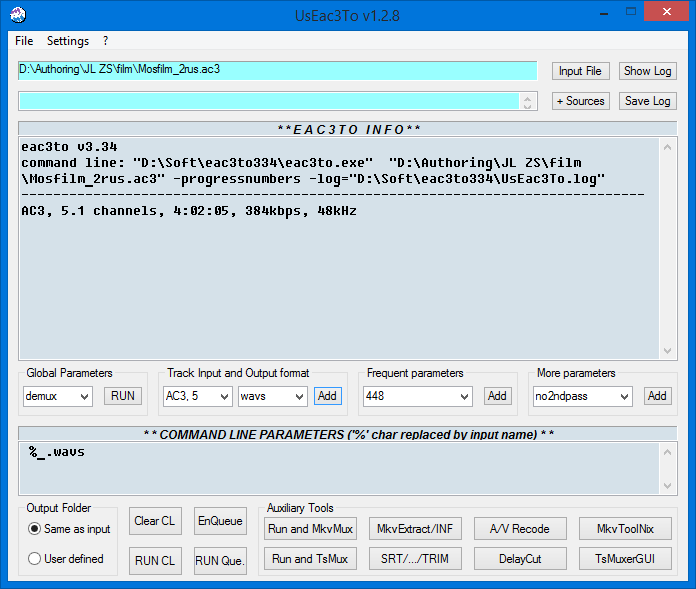Screen dimensions: 696x589
Task: Open the Settings menu
Action: click(68, 41)
